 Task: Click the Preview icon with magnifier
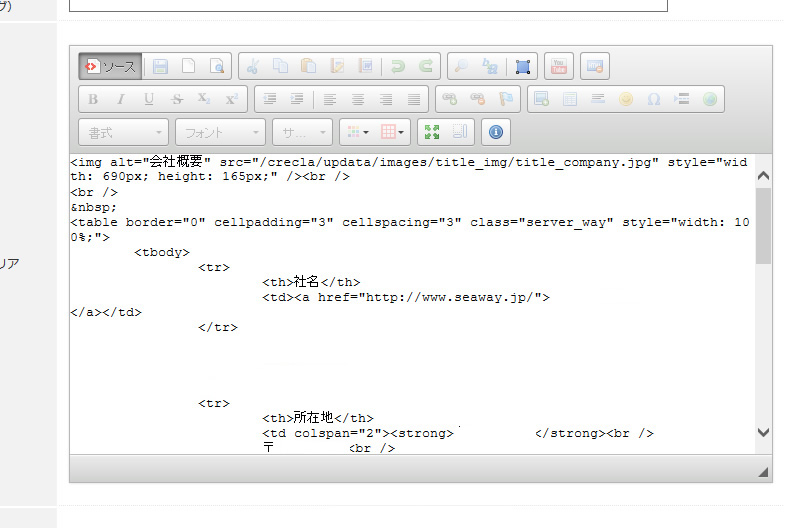click(216, 67)
